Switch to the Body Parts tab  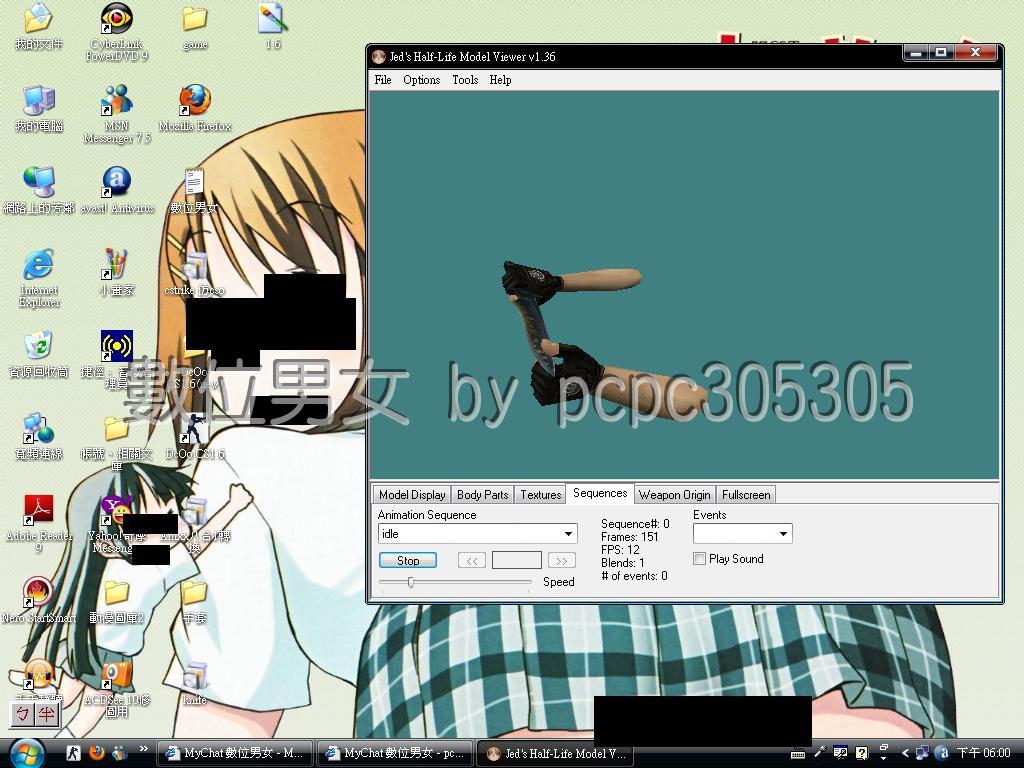click(x=483, y=495)
